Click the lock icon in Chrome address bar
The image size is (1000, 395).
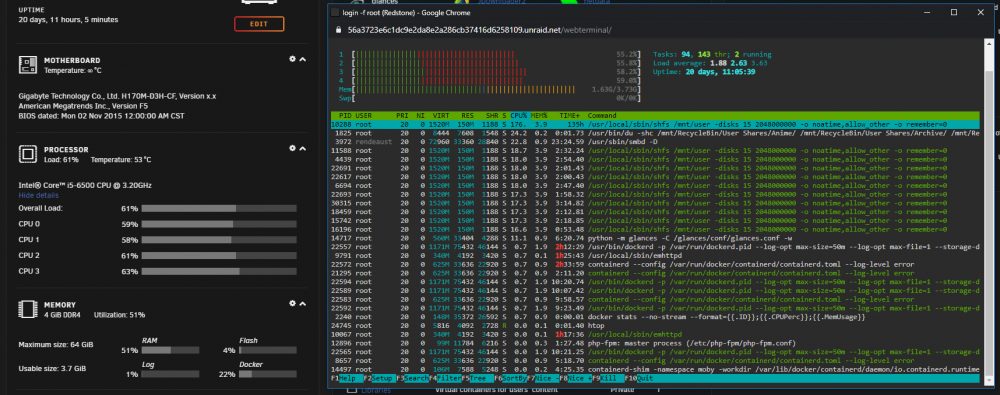[x=339, y=29]
